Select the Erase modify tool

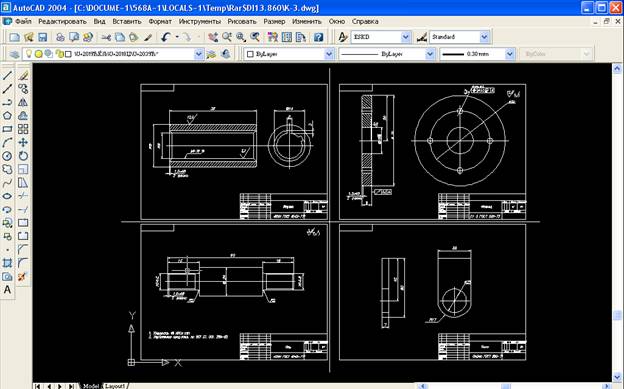tap(23, 75)
